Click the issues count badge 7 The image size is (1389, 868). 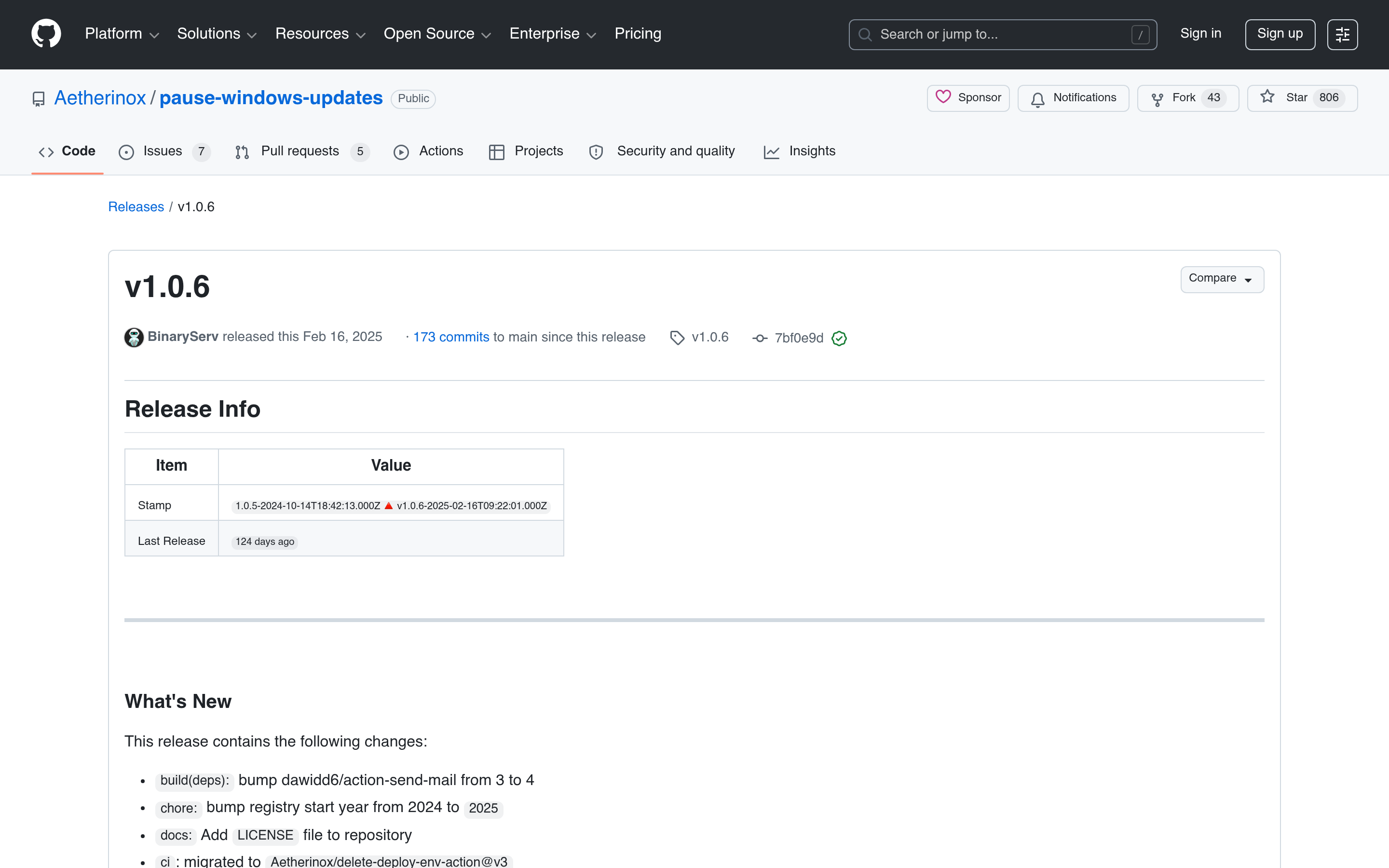[201, 151]
